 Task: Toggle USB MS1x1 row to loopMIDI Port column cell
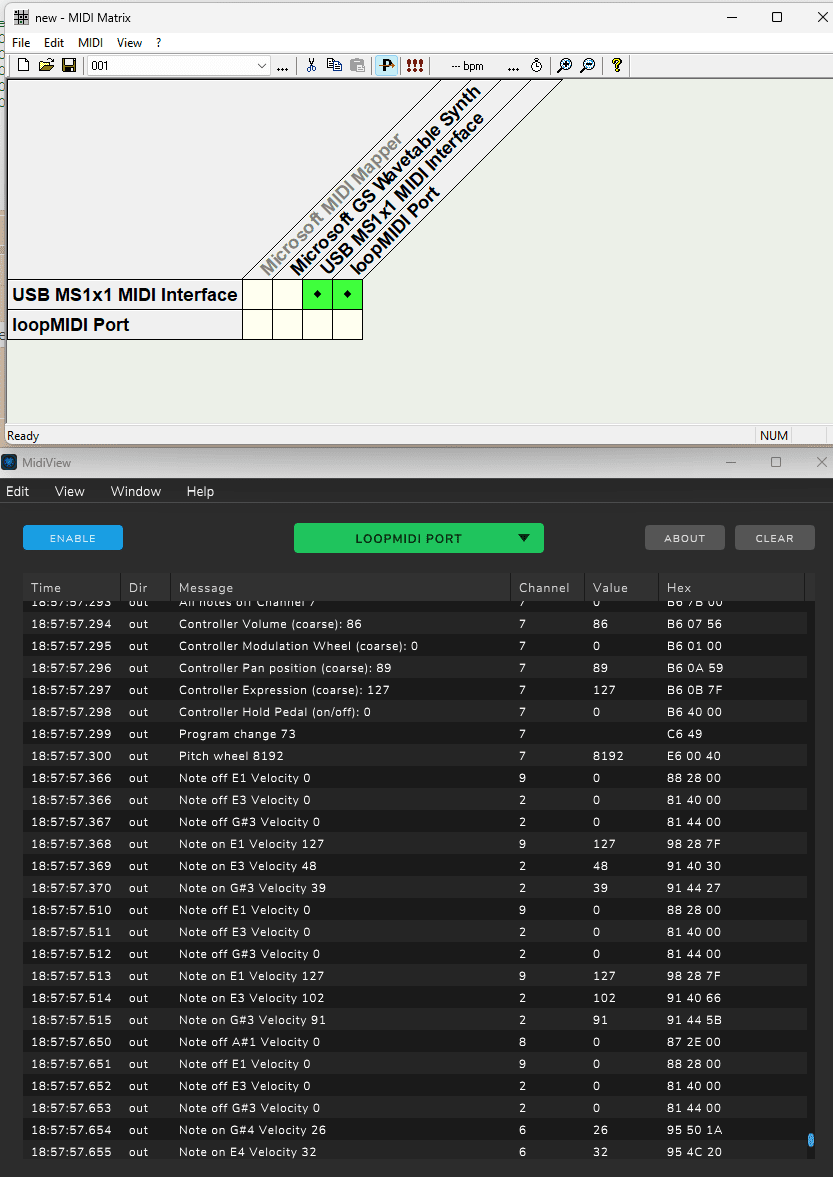tap(347, 294)
